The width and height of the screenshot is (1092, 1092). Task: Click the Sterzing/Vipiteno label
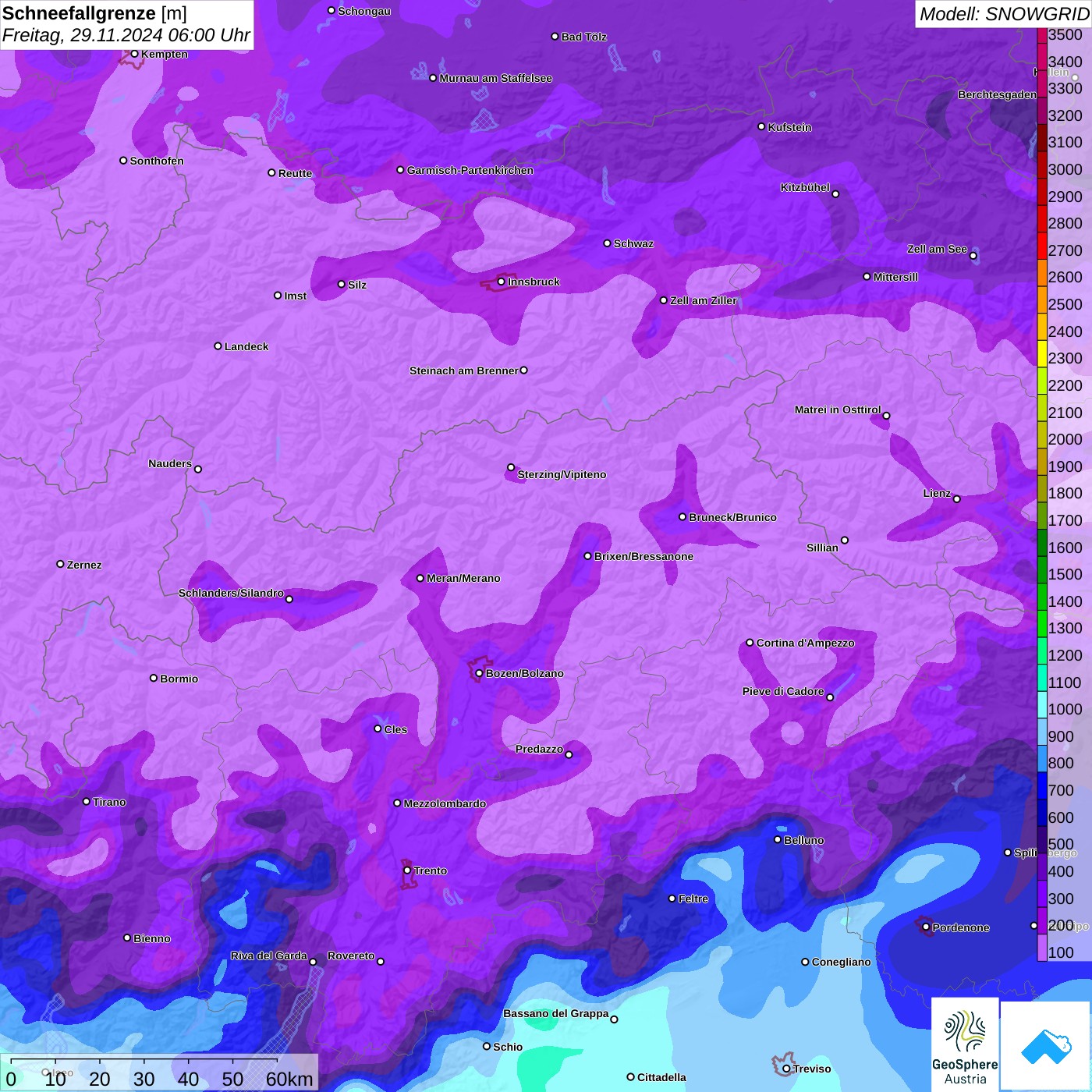click(562, 474)
